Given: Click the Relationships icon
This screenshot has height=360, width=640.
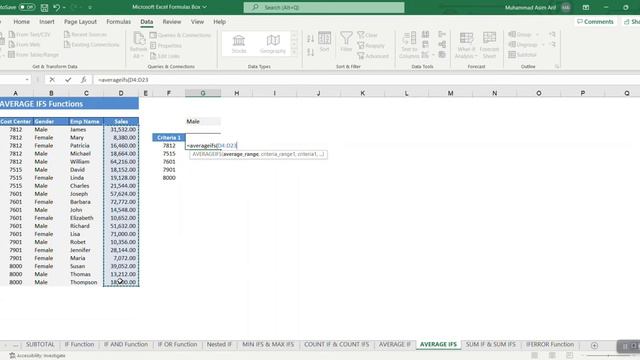Looking at the screenshot, I should [442, 44].
